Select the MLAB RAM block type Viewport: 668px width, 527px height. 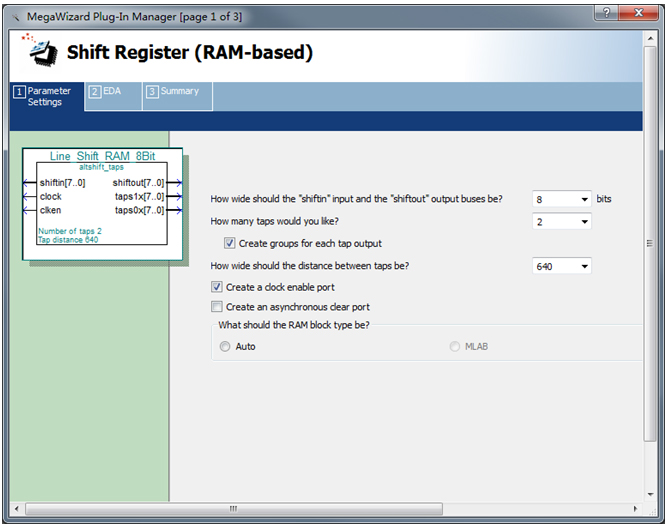tap(455, 346)
